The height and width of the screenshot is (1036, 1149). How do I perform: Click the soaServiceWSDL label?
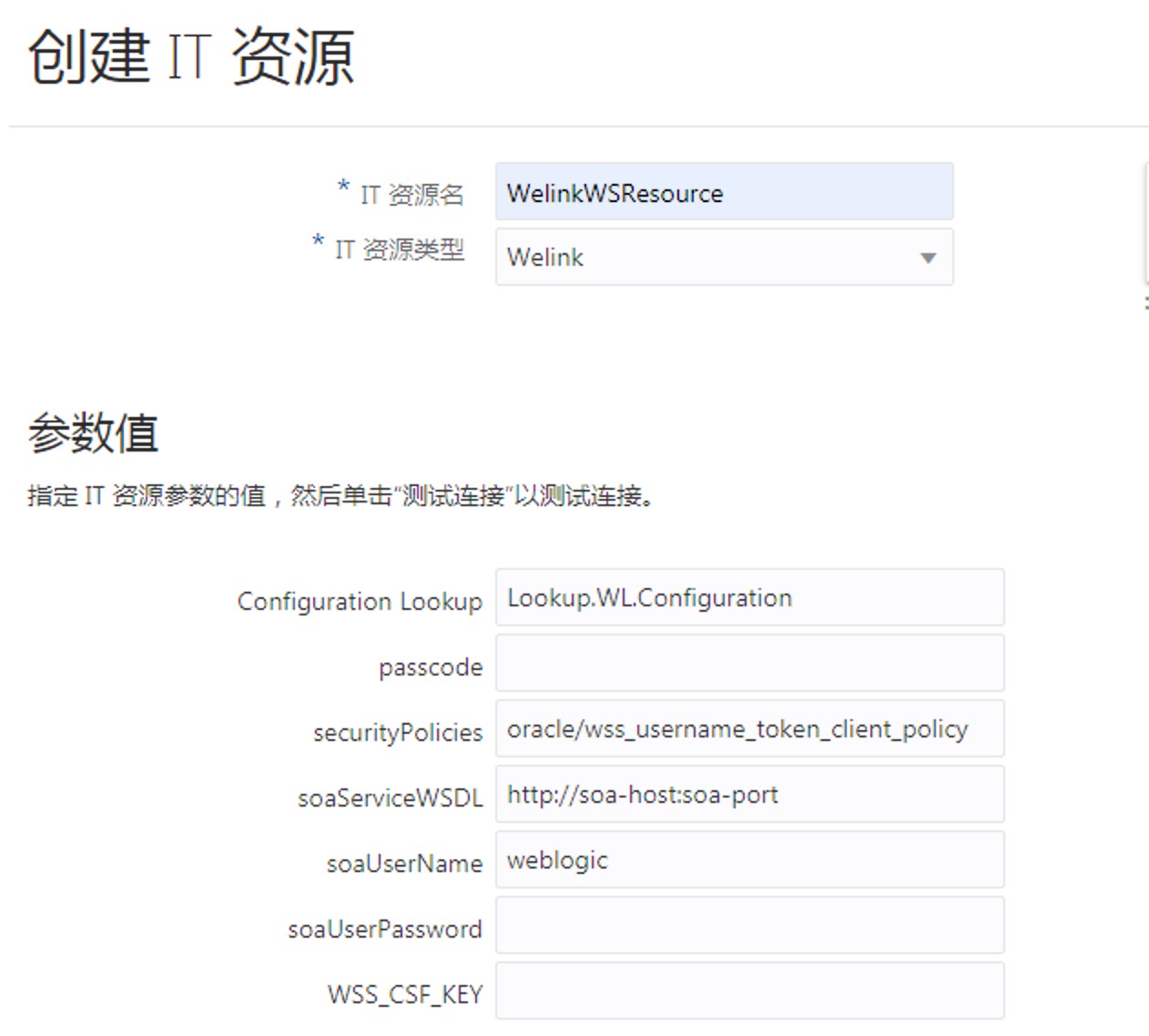coord(390,798)
